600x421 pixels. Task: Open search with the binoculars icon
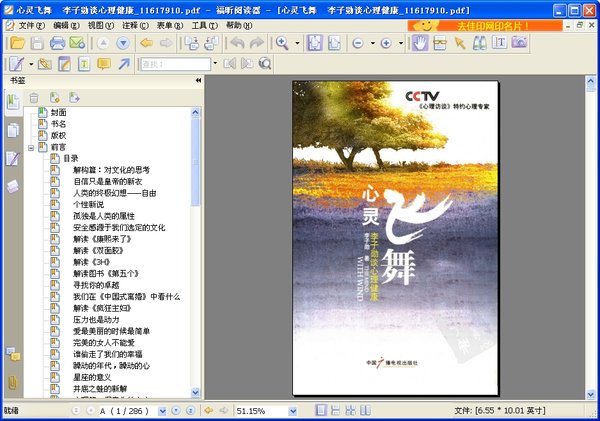pyautogui.click(x=479, y=43)
